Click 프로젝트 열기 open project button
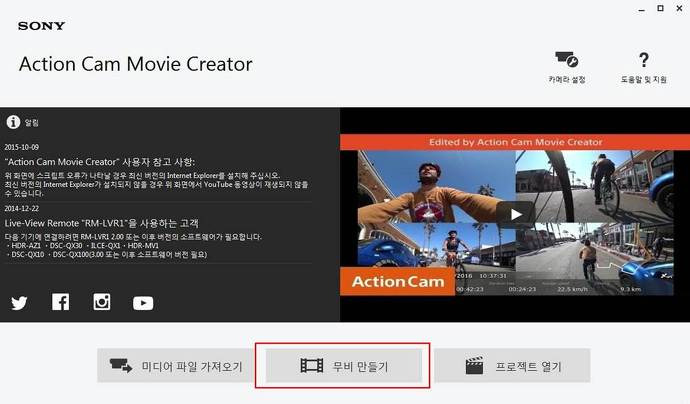The height and width of the screenshot is (404, 690). pos(512,366)
